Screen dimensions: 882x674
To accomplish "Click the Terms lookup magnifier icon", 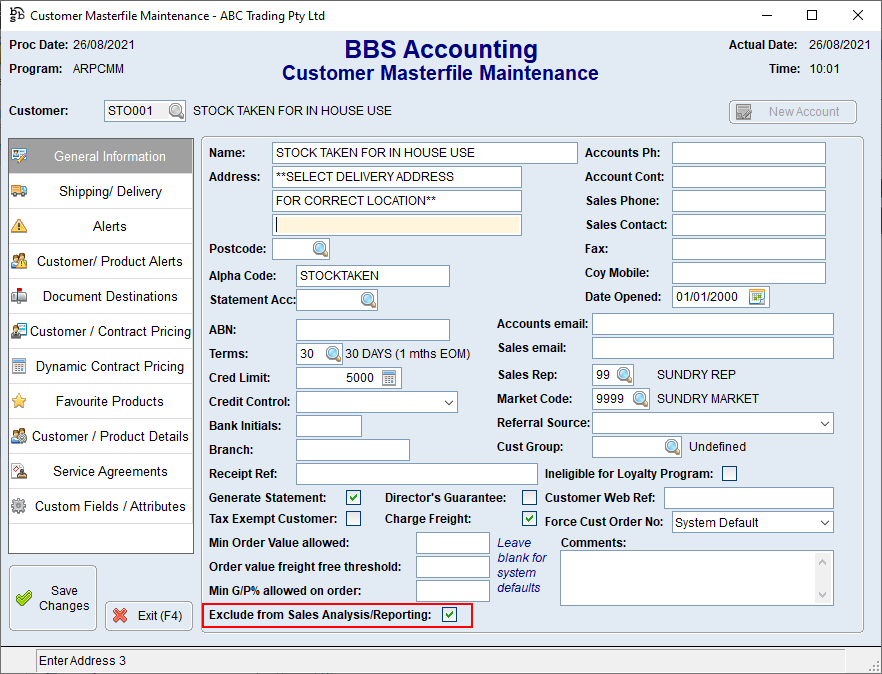I will [333, 354].
